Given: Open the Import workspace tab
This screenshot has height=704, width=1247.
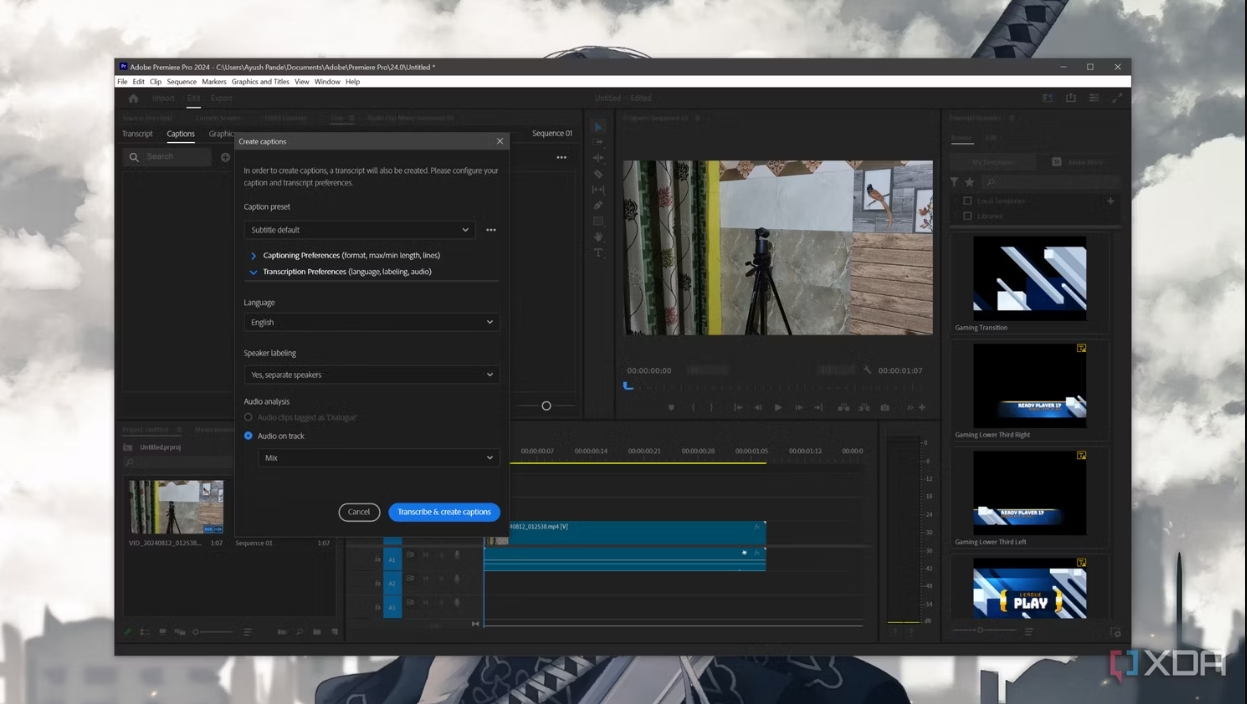Looking at the screenshot, I should coord(163,98).
